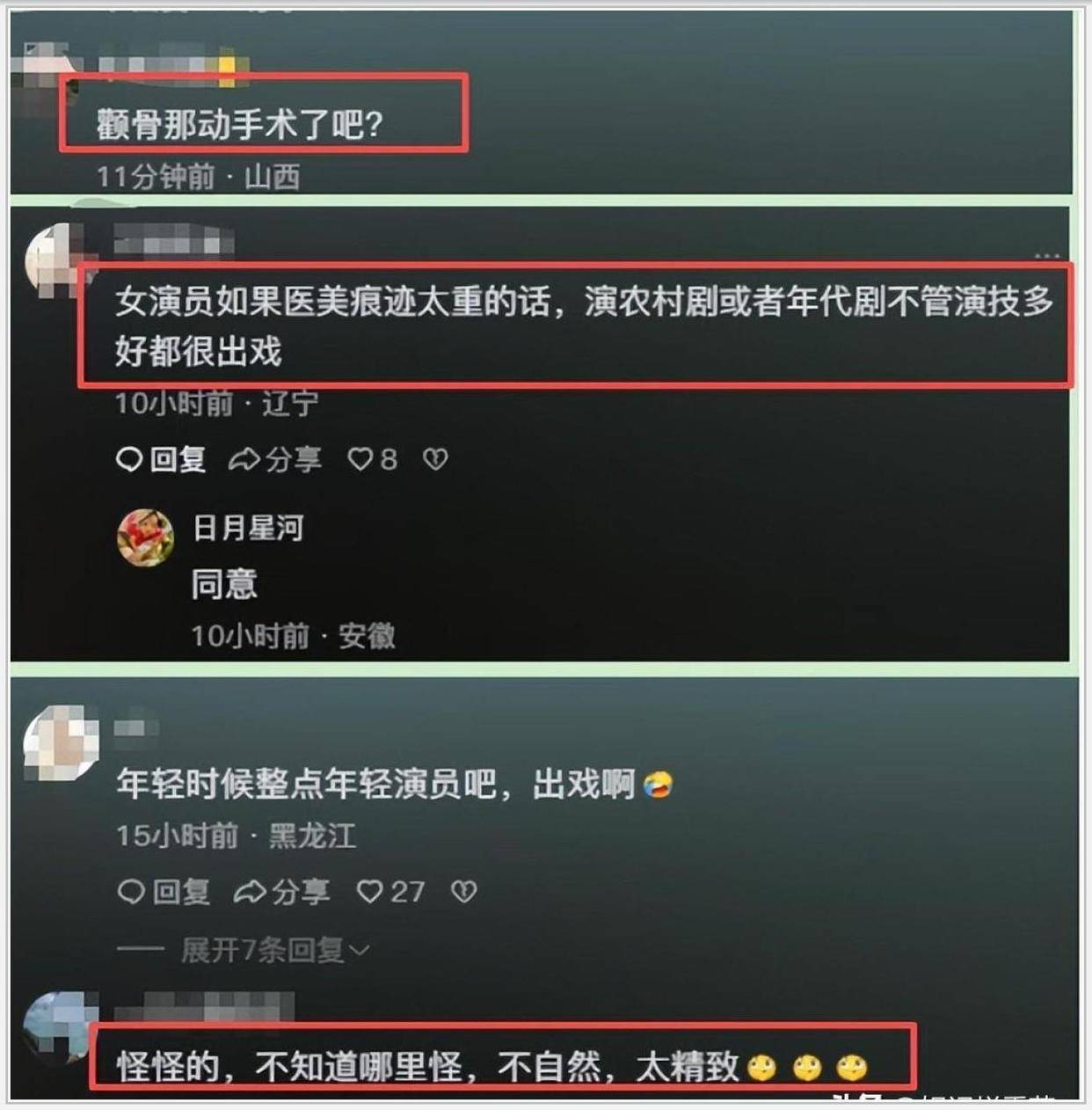This screenshot has width=1092, height=1110.
Task: Select the comment starting 怪怪的，不知道哪里怪
Action: tap(492, 1067)
